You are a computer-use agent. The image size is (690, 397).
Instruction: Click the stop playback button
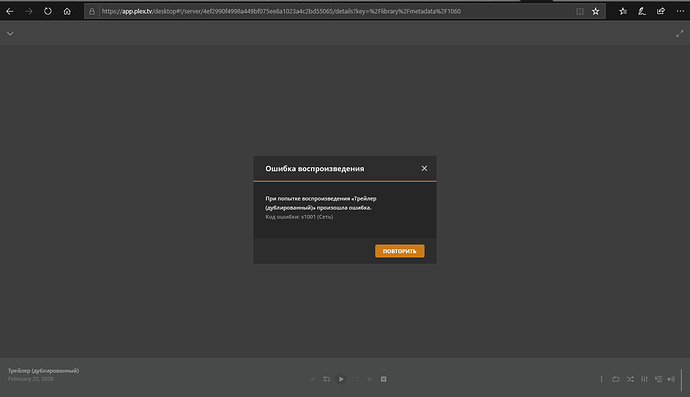tap(384, 379)
